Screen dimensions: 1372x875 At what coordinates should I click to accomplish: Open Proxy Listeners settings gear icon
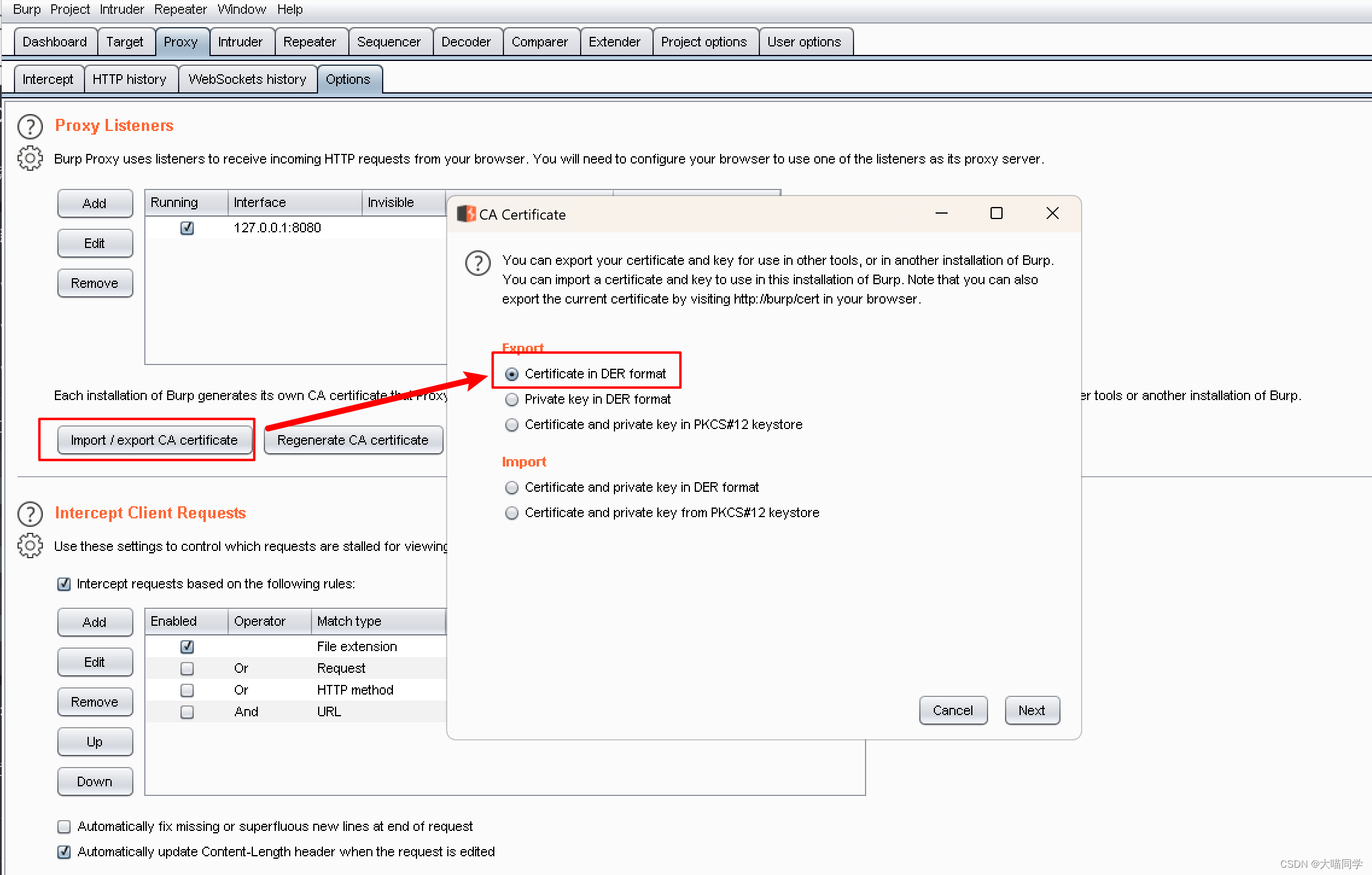30,158
